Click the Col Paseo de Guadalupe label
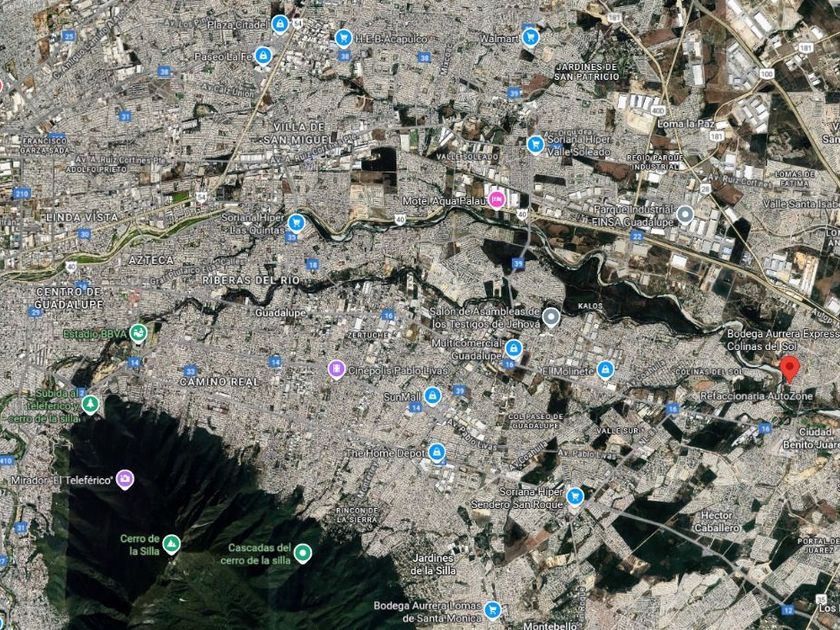The width and height of the screenshot is (840, 630). point(536,421)
